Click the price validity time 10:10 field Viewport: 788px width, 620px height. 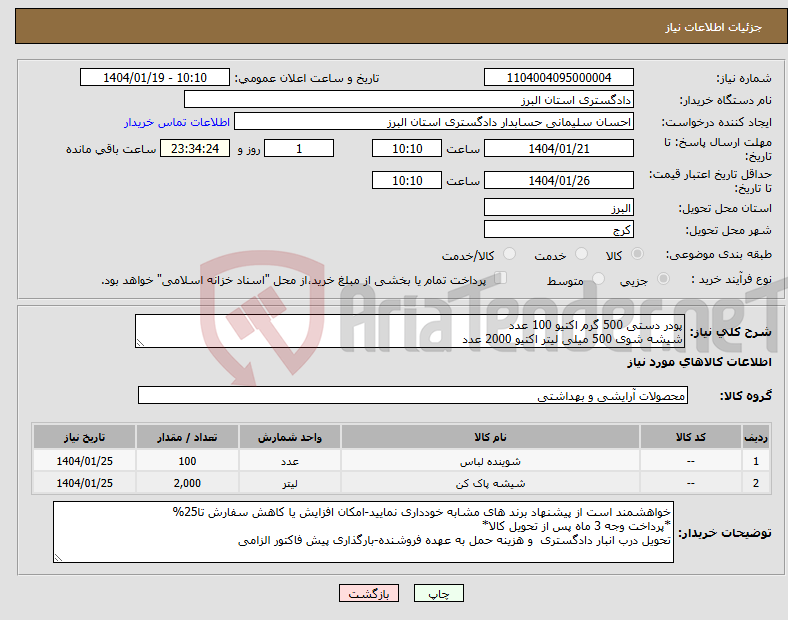click(x=407, y=180)
